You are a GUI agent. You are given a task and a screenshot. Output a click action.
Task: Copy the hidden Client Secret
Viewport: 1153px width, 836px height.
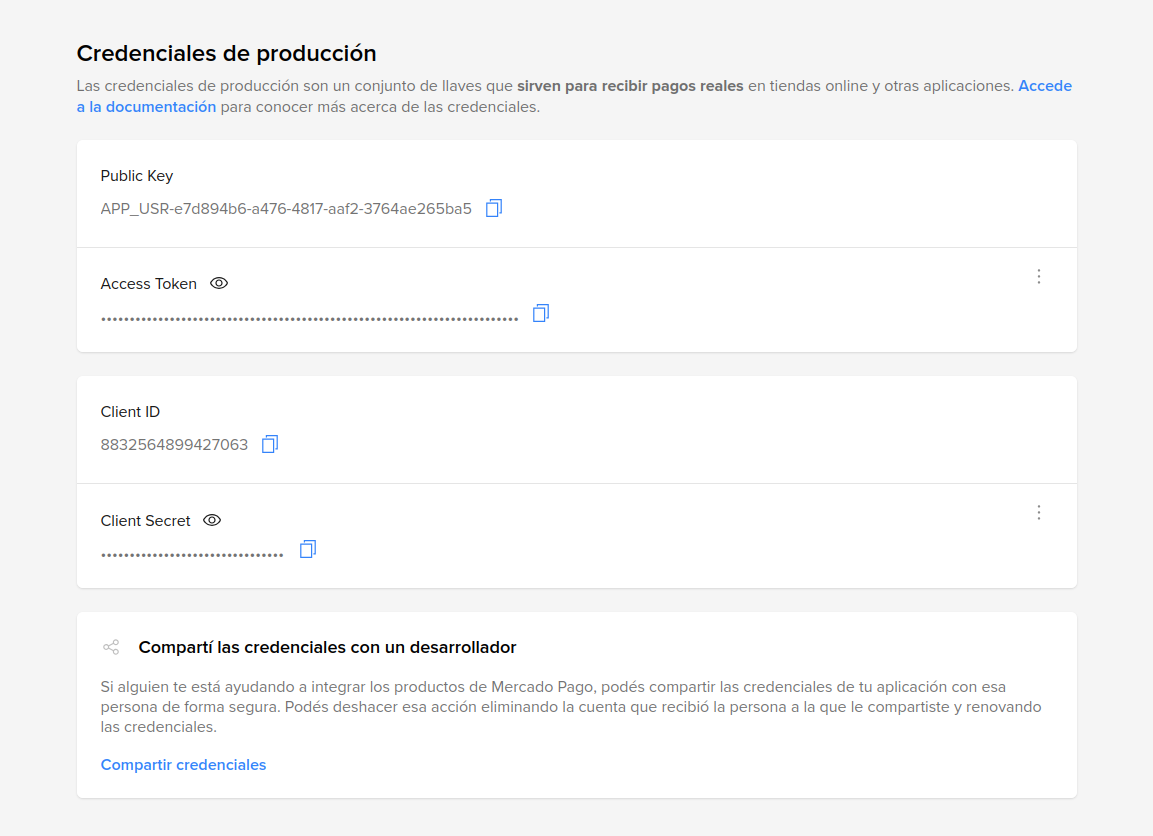(308, 549)
